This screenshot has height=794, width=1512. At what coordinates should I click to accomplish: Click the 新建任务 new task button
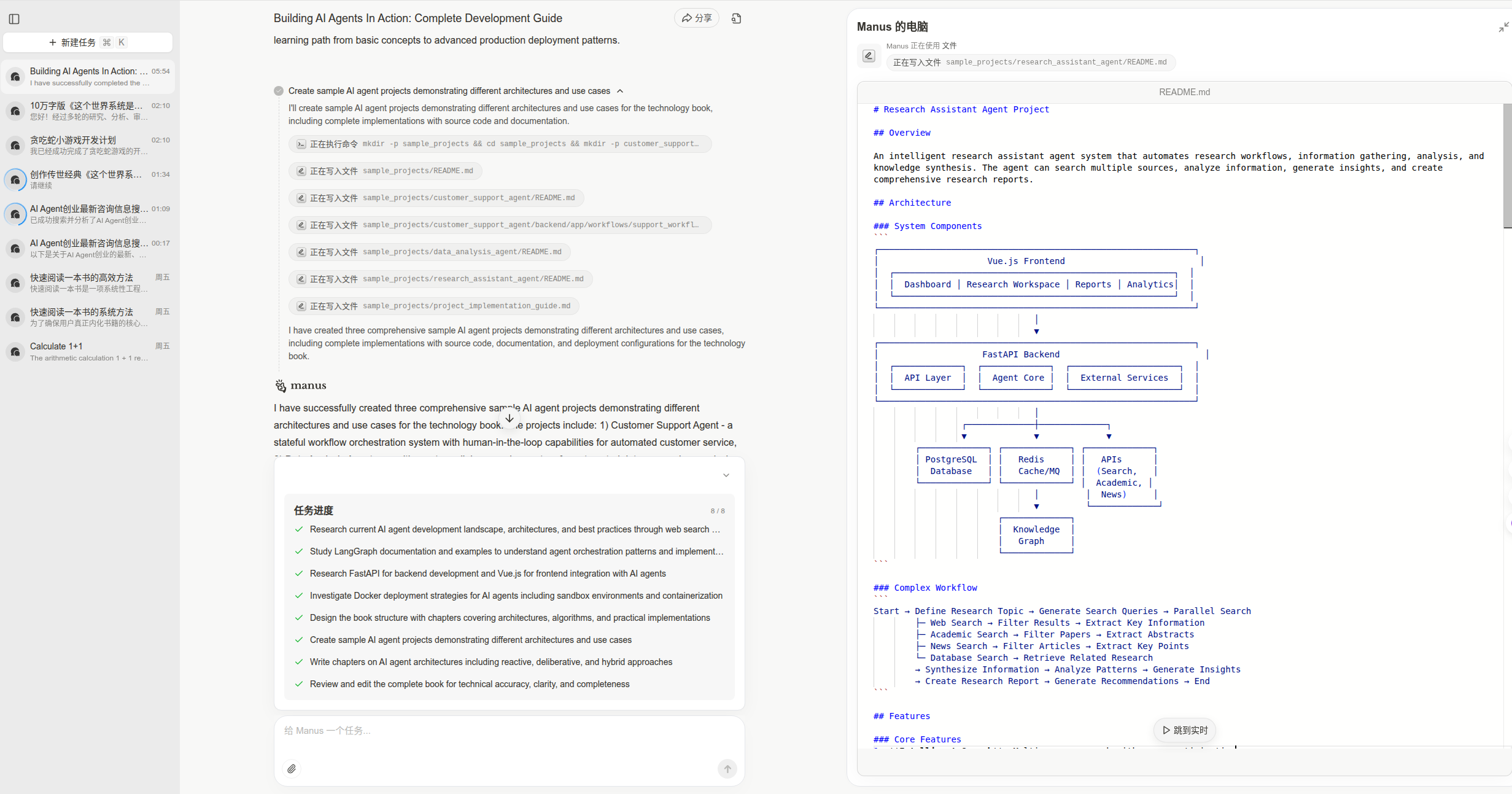88,42
